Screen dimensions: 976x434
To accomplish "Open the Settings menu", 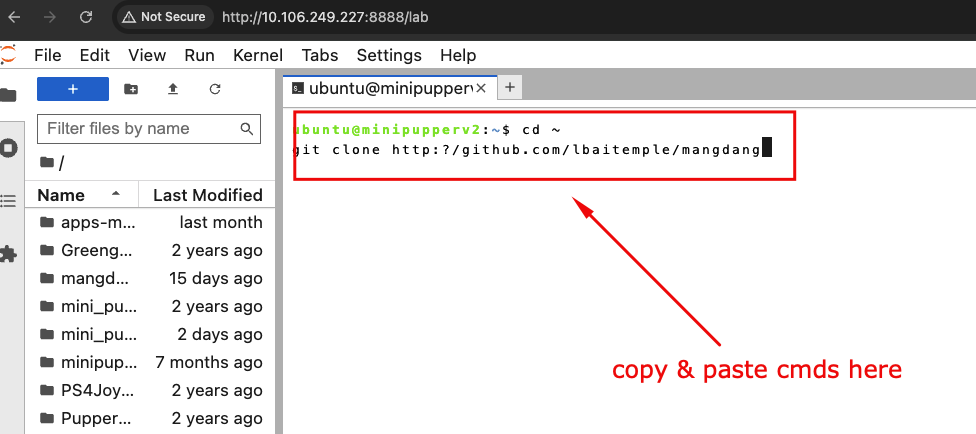I will click(x=389, y=55).
